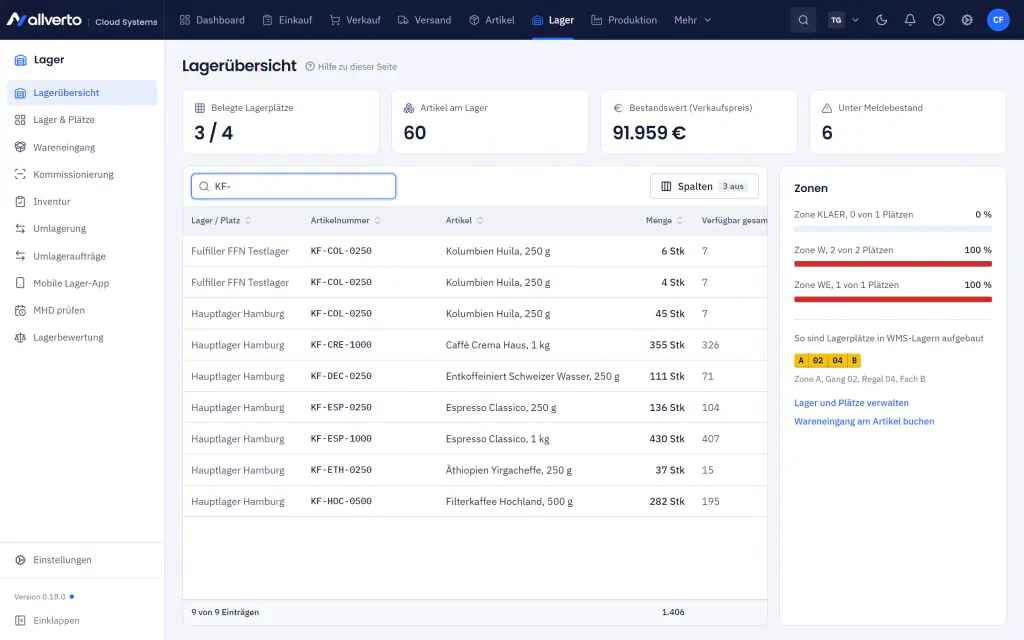The height and width of the screenshot is (640, 1024).
Task: Switch to the Verkauf tab
Action: [x=355, y=20]
